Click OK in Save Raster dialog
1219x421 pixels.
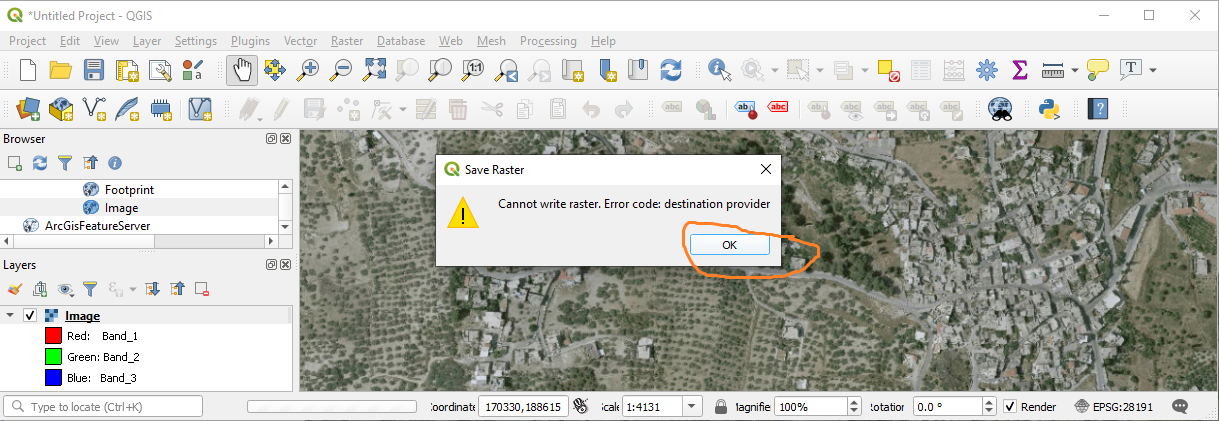pos(729,245)
